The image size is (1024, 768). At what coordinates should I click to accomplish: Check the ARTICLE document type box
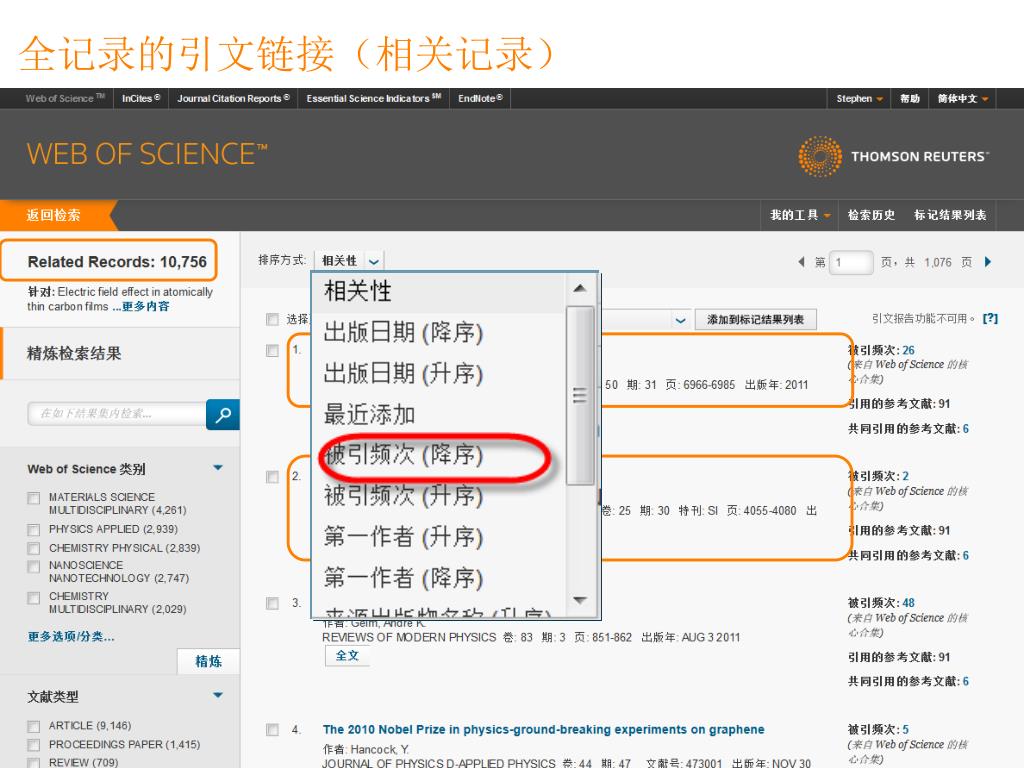coord(33,726)
